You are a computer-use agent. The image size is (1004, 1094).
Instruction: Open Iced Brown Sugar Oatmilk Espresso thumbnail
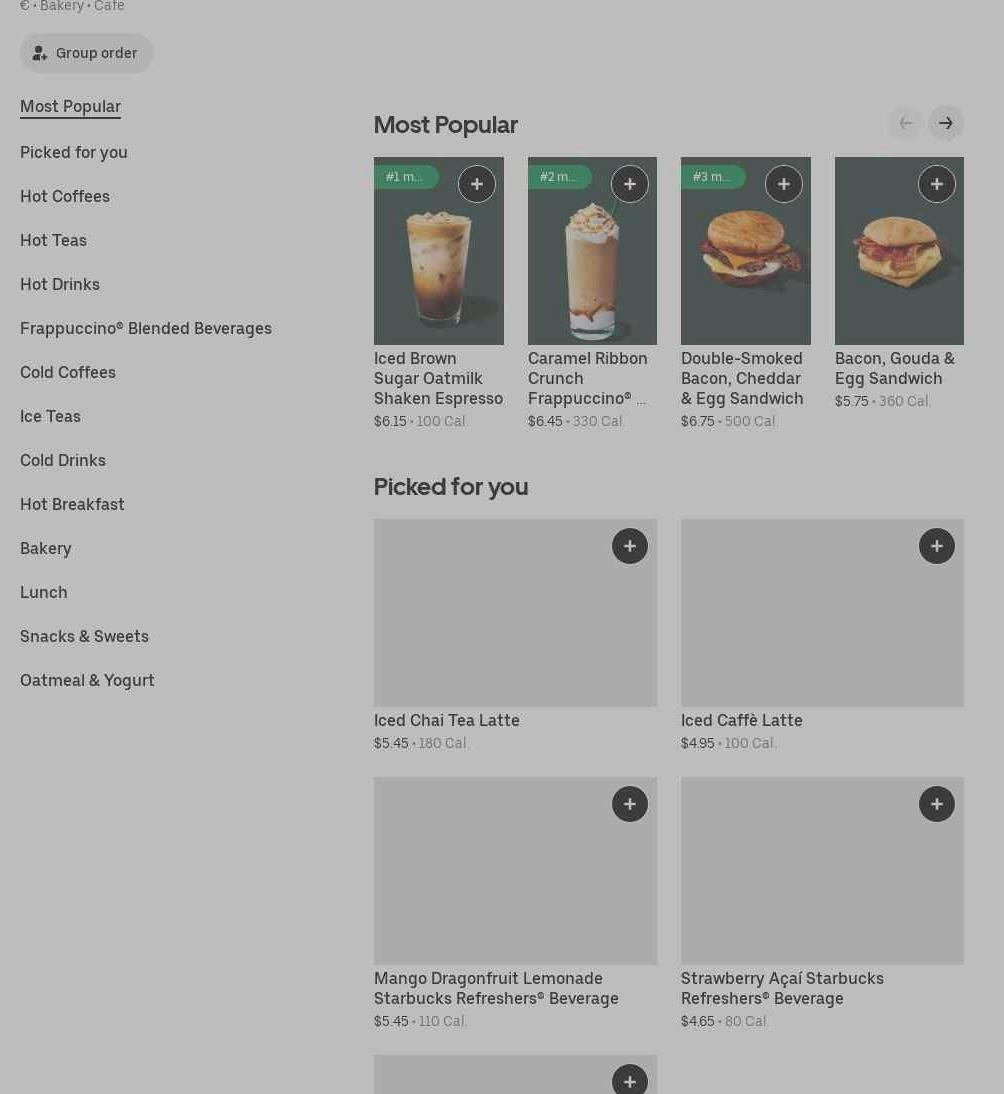439,251
